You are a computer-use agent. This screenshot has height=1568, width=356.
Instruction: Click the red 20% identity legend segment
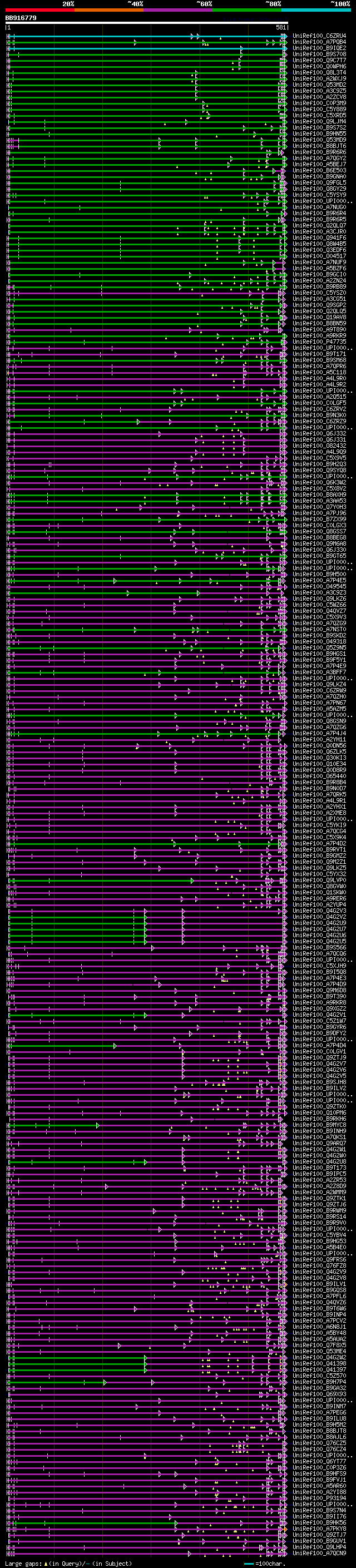coord(39,11)
